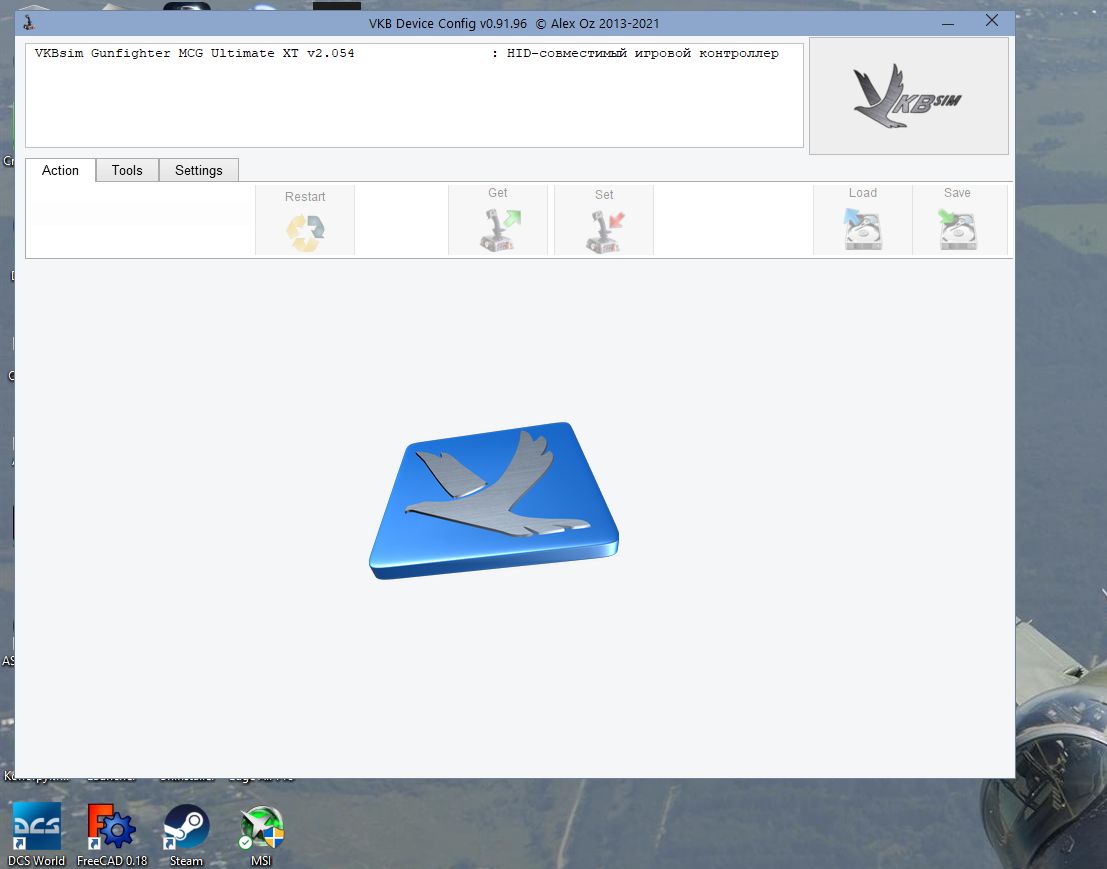Screen dimensions: 1107x869
Task: Click the Restart device icon
Action: point(305,232)
